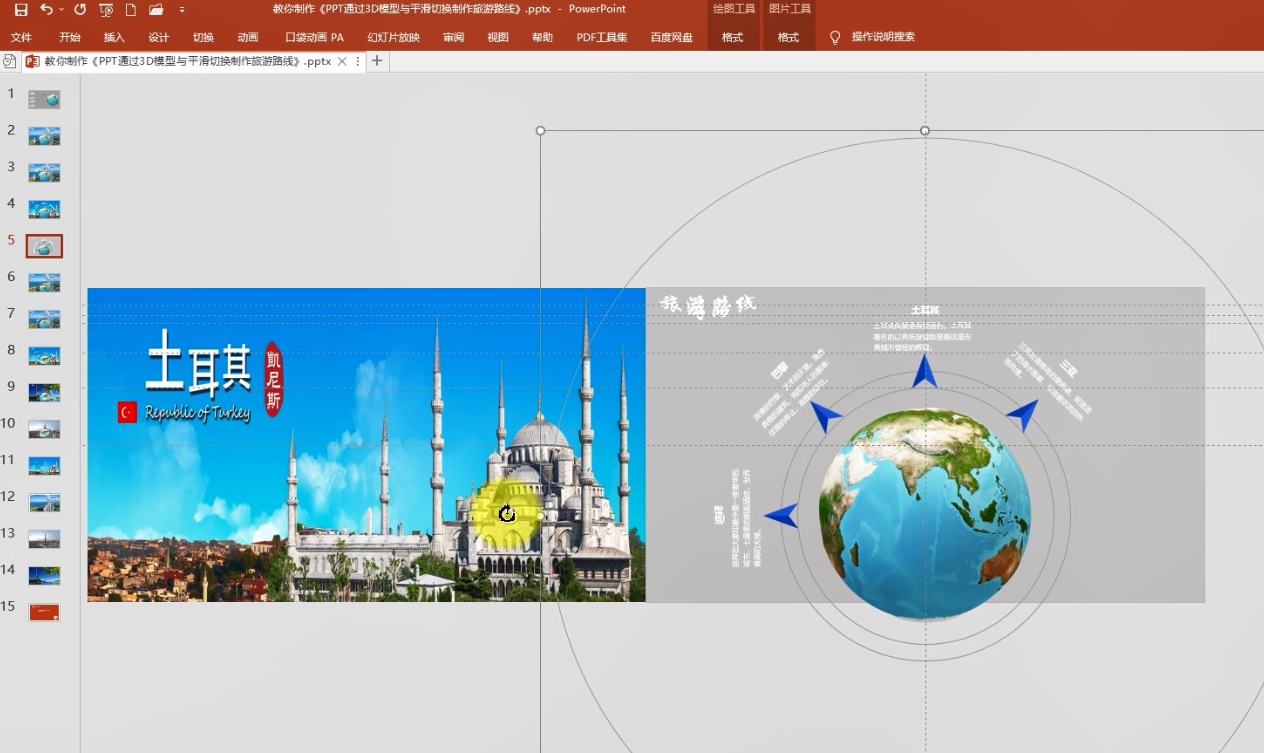
Task: Click the 旅游路线 heading on slide
Action: coord(708,305)
